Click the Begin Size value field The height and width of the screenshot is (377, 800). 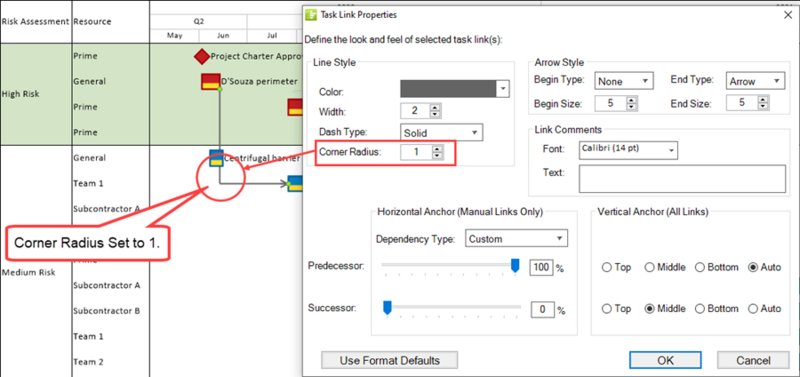tap(611, 104)
